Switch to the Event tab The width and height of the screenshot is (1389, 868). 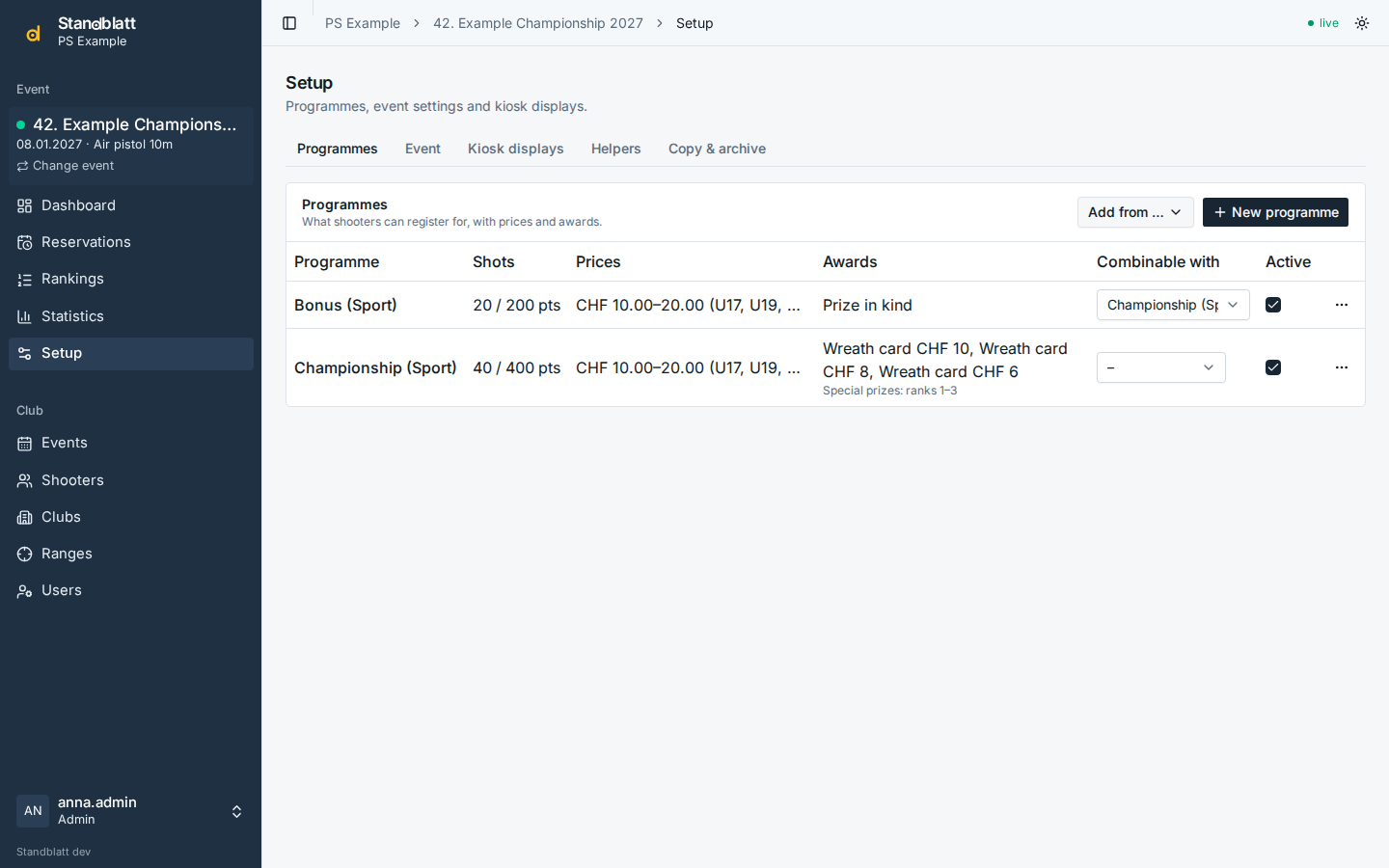(422, 149)
